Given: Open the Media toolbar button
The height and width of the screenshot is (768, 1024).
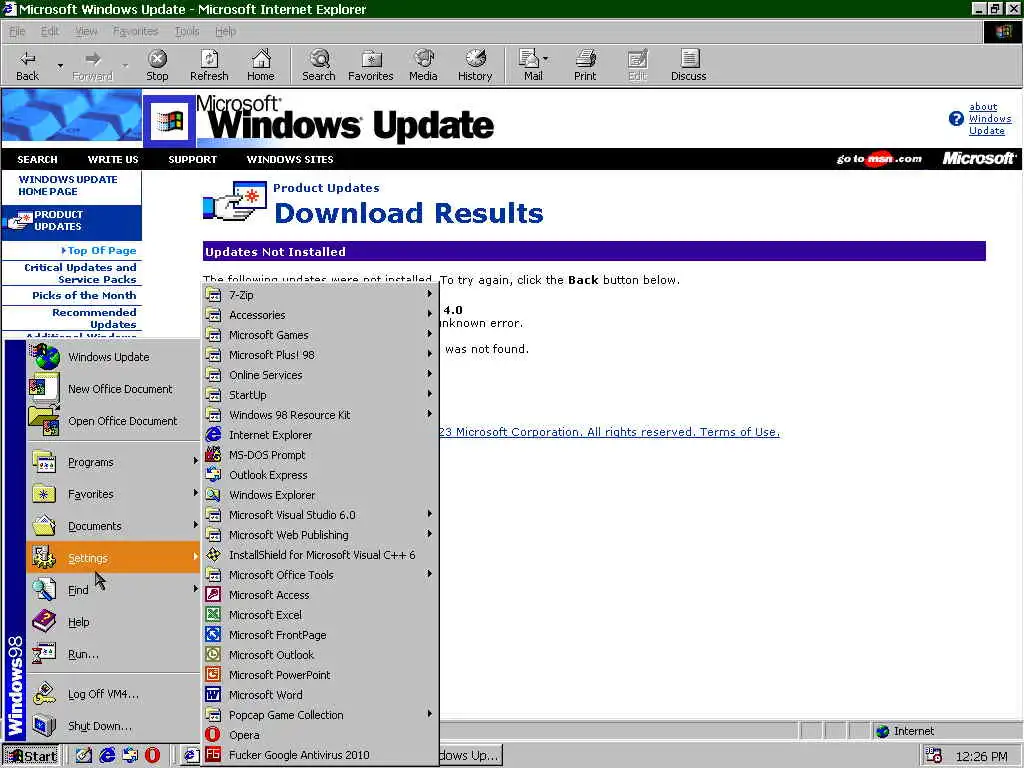Looking at the screenshot, I should click(x=423, y=65).
